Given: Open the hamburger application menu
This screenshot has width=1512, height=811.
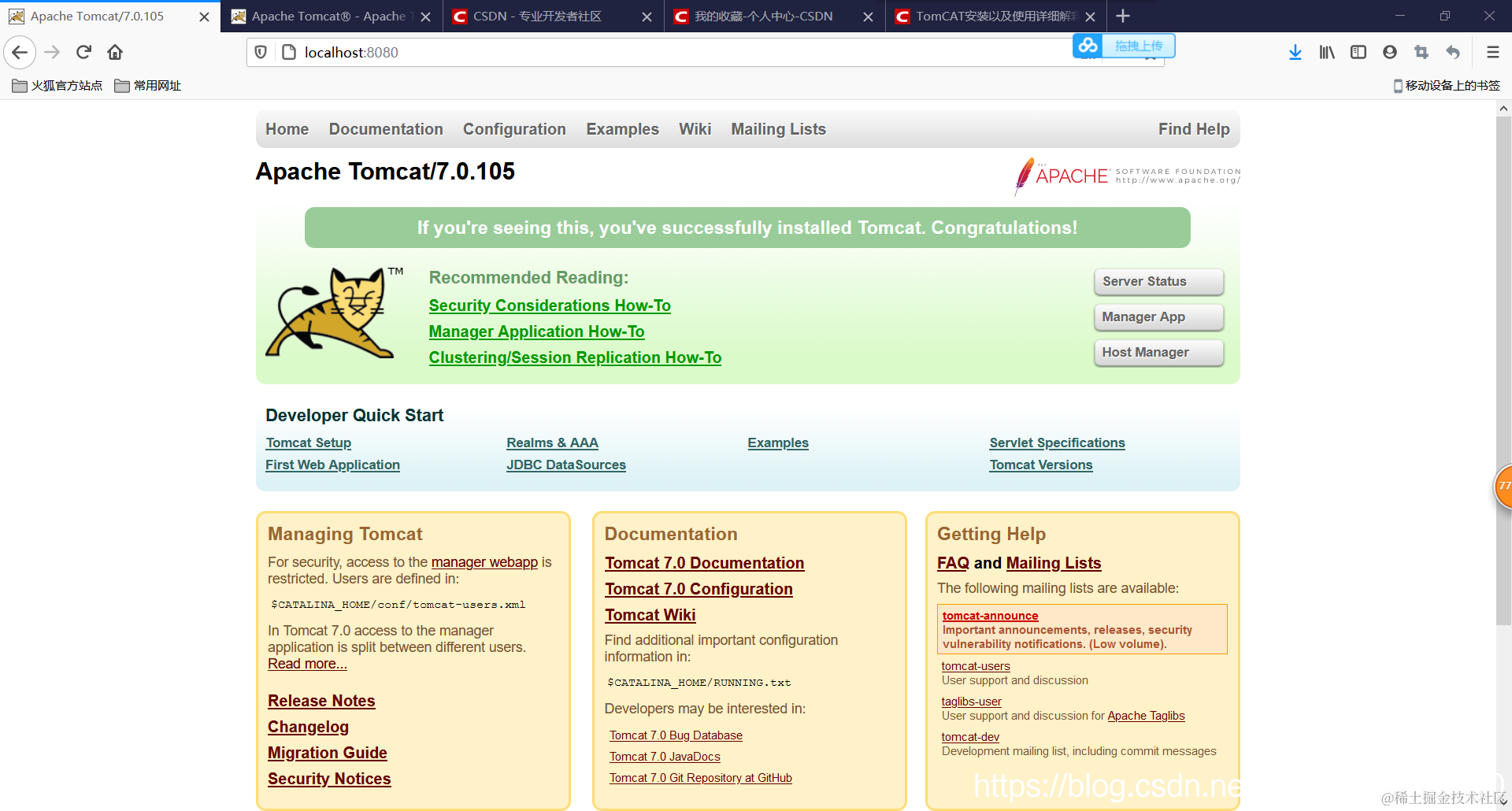Looking at the screenshot, I should [1492, 52].
